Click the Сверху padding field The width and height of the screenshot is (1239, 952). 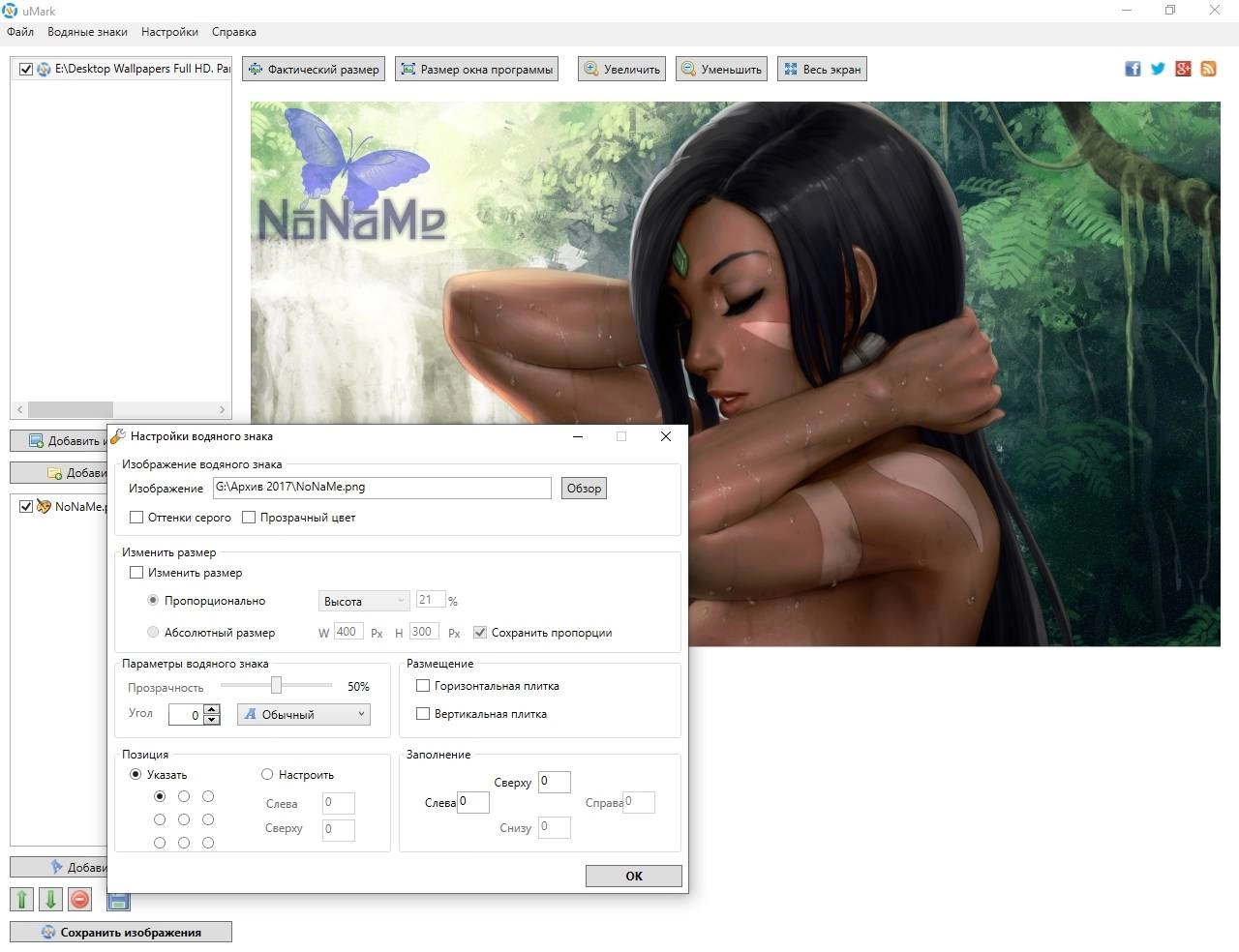pyautogui.click(x=555, y=782)
